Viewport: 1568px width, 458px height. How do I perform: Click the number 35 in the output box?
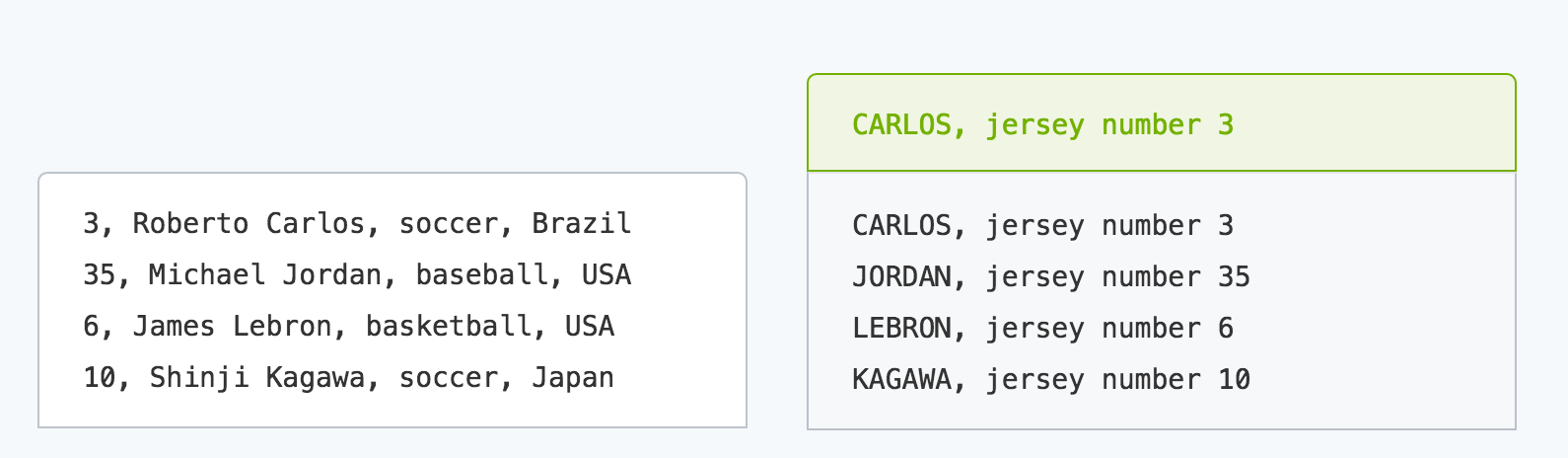(1235, 276)
